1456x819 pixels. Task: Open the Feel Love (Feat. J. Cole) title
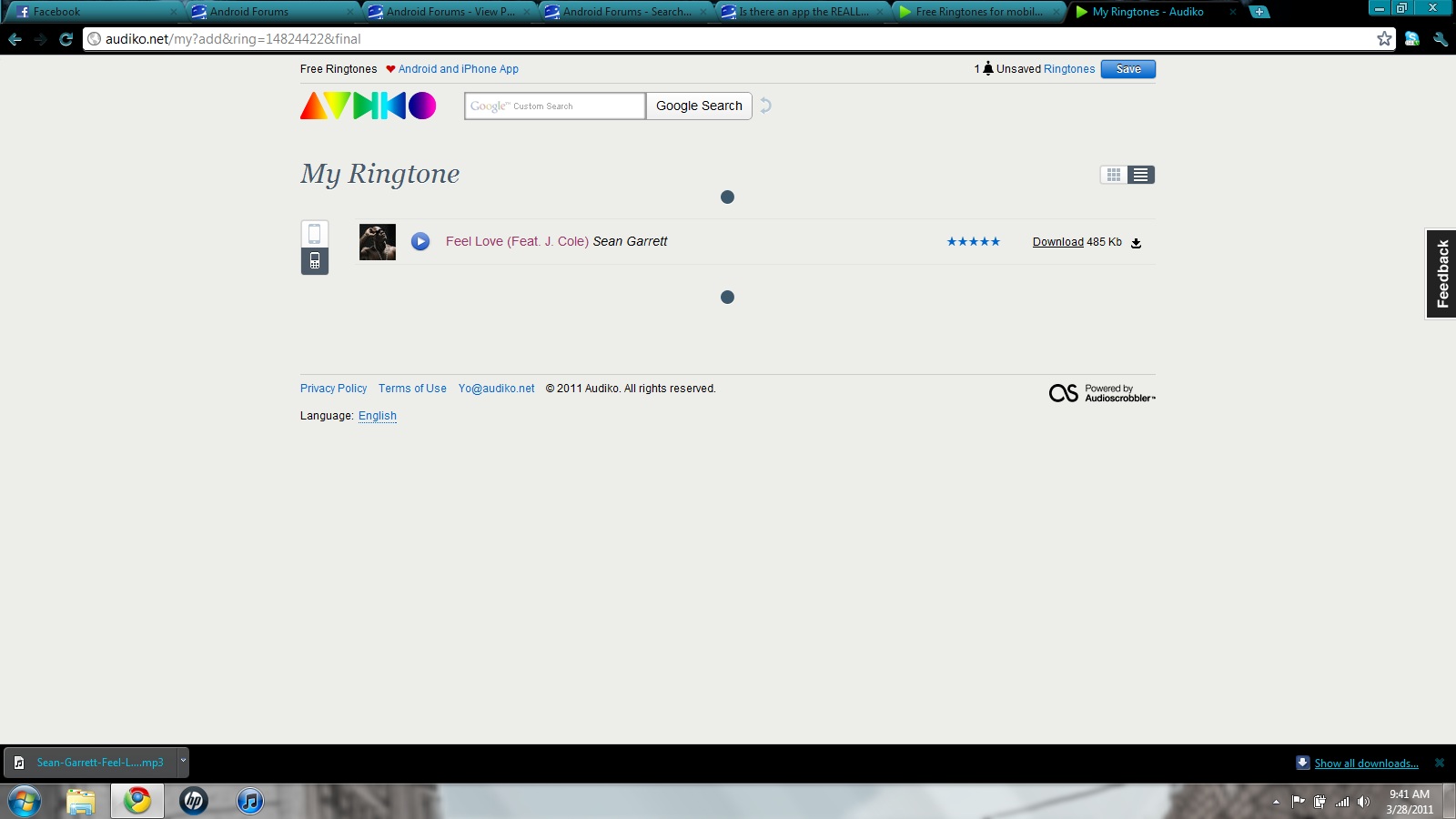[517, 241]
